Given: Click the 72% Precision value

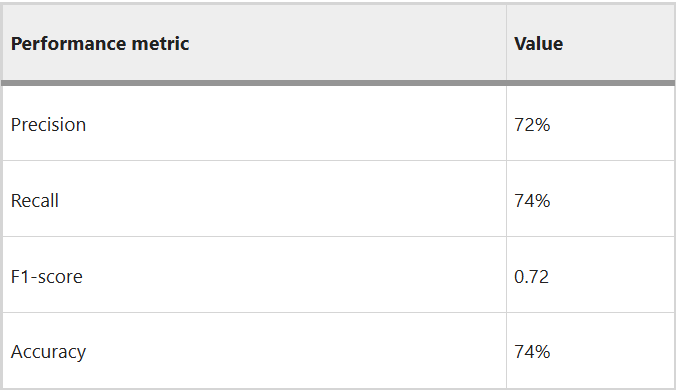Looking at the screenshot, I should (x=532, y=125).
